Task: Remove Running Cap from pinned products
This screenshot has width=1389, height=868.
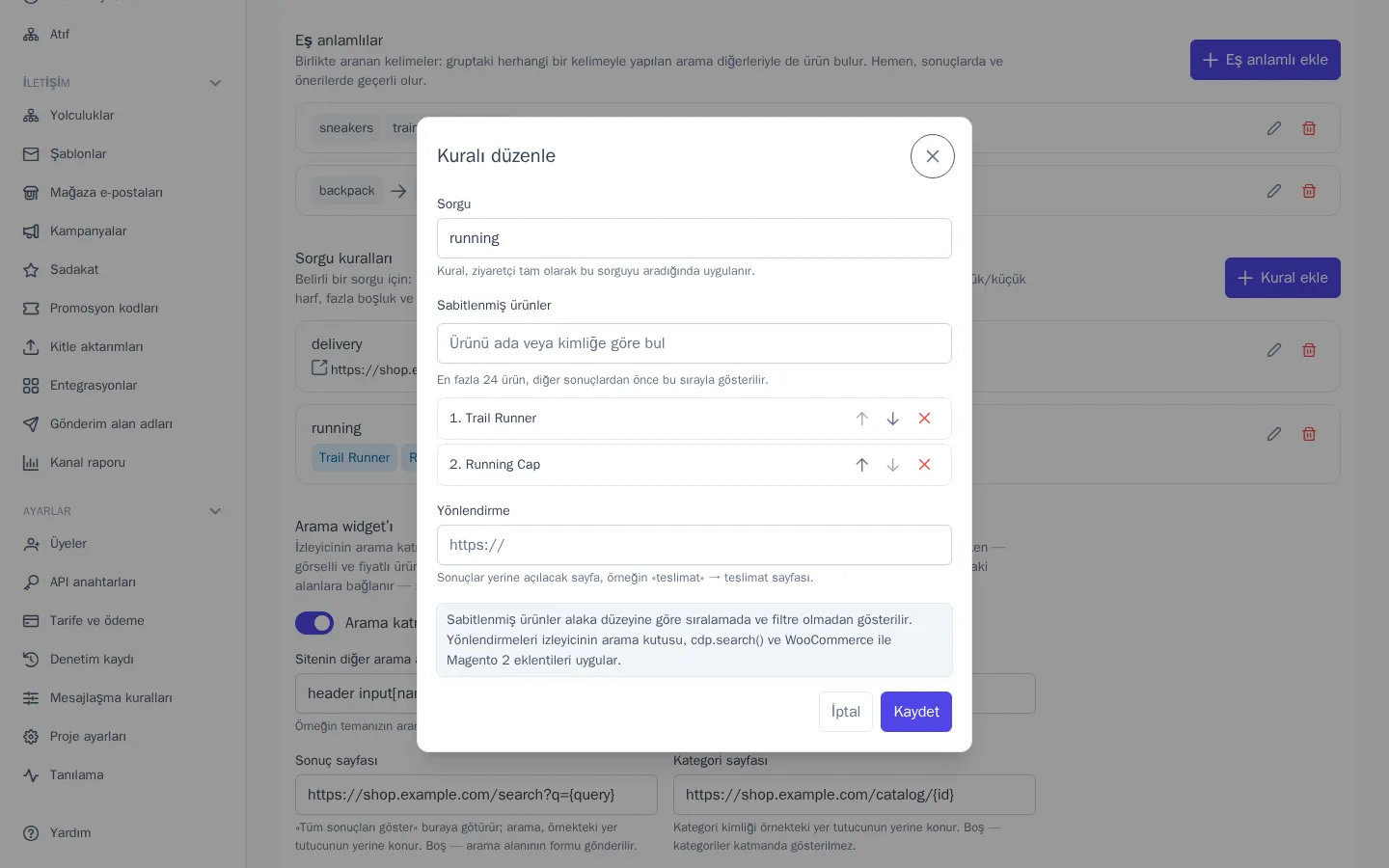Action: coord(924,465)
